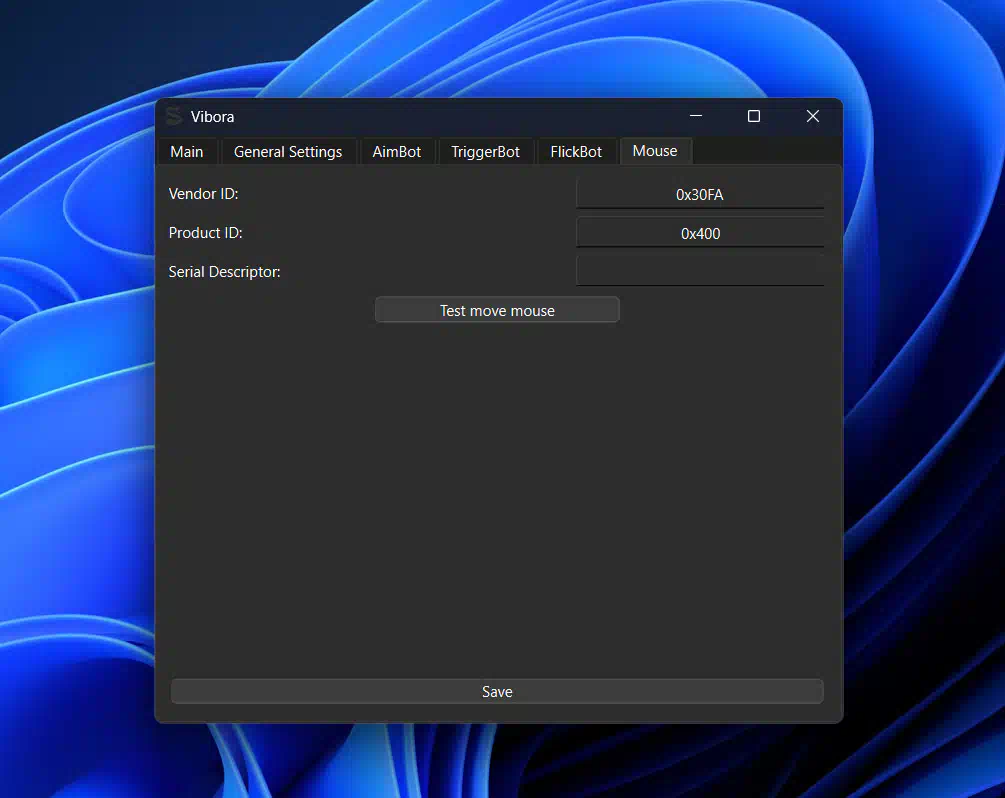
Task: Click the Save button
Action: pyautogui.click(x=497, y=691)
